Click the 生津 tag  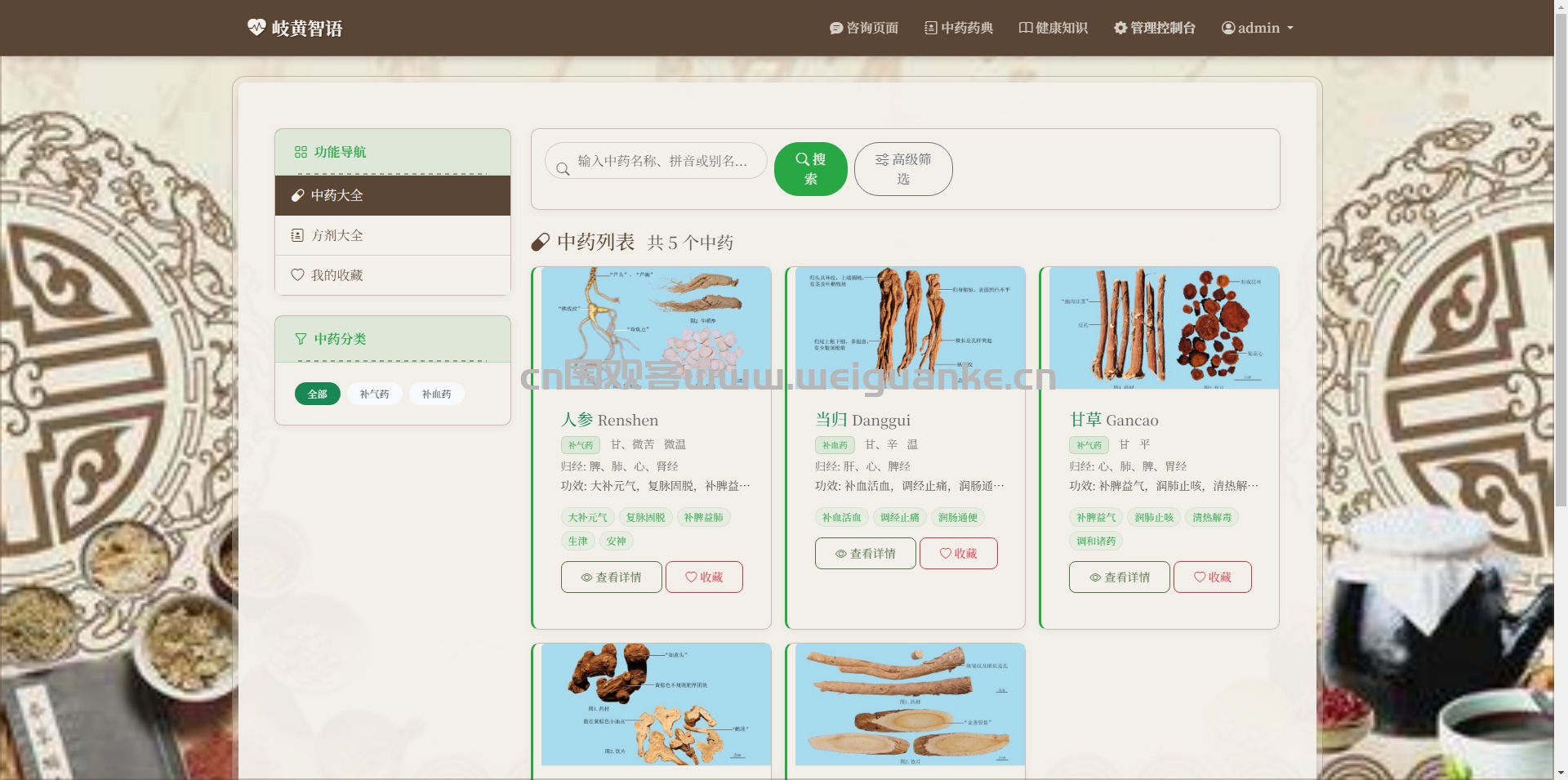point(577,541)
